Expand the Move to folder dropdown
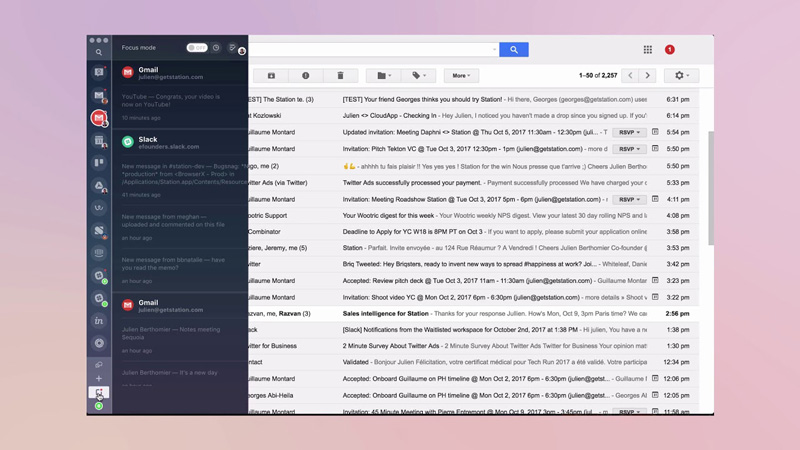Viewport: 800px width, 450px height. point(384,76)
